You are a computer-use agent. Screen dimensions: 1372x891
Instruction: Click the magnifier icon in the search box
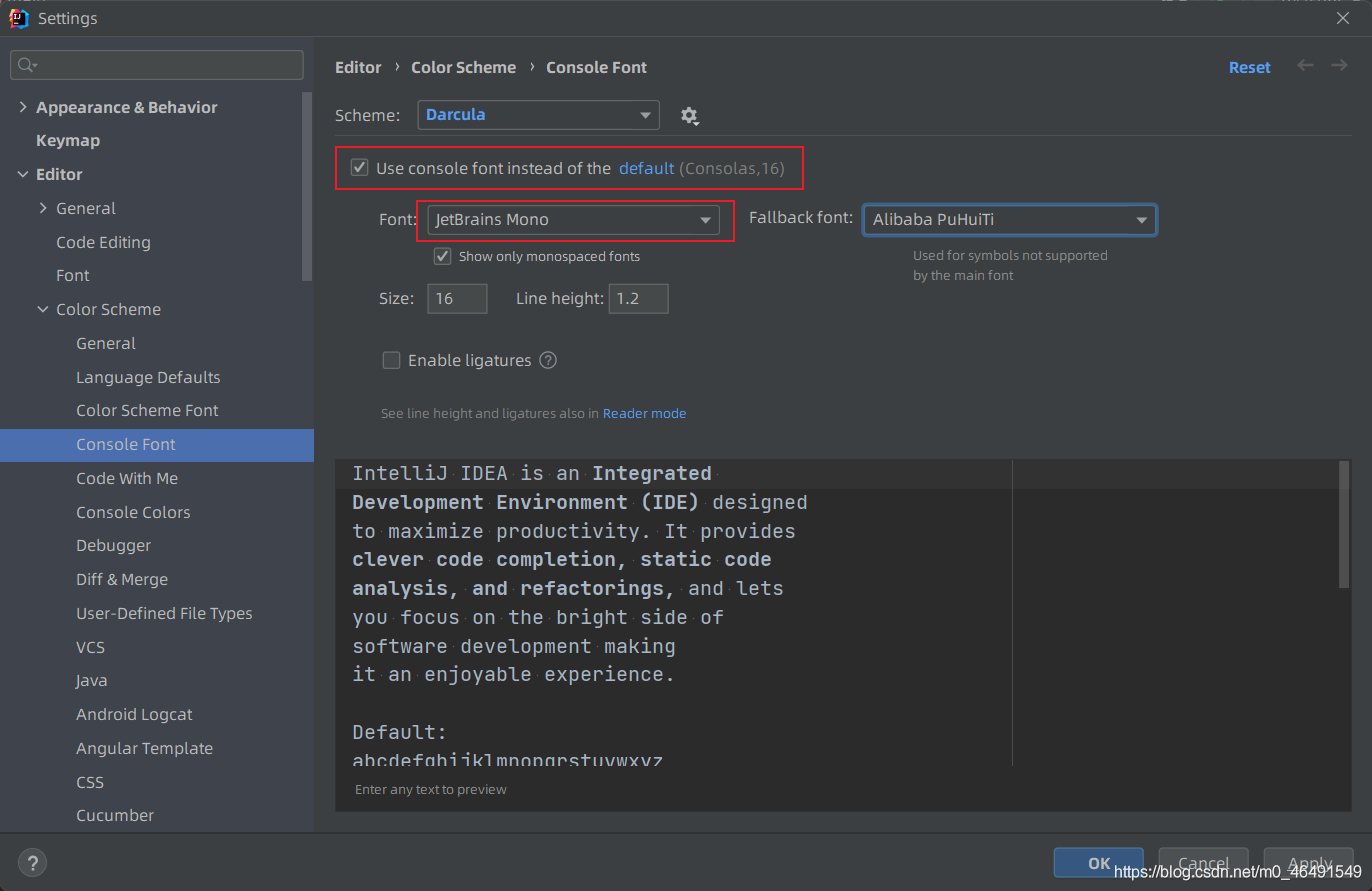(27, 65)
